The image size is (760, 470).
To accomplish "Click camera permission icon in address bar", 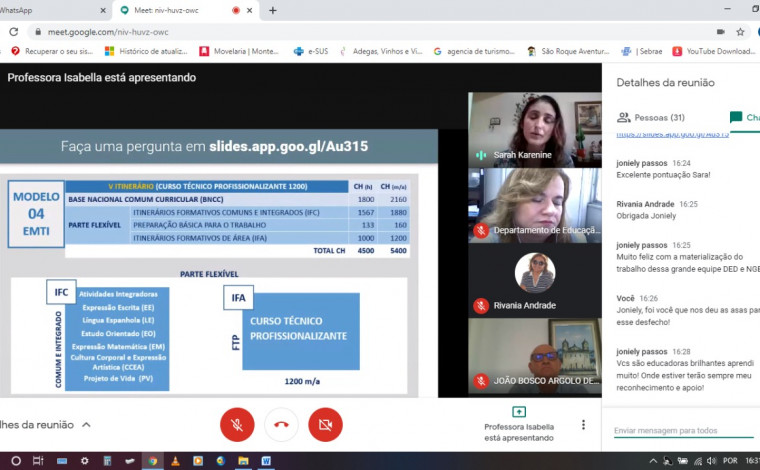I will [x=721, y=31].
